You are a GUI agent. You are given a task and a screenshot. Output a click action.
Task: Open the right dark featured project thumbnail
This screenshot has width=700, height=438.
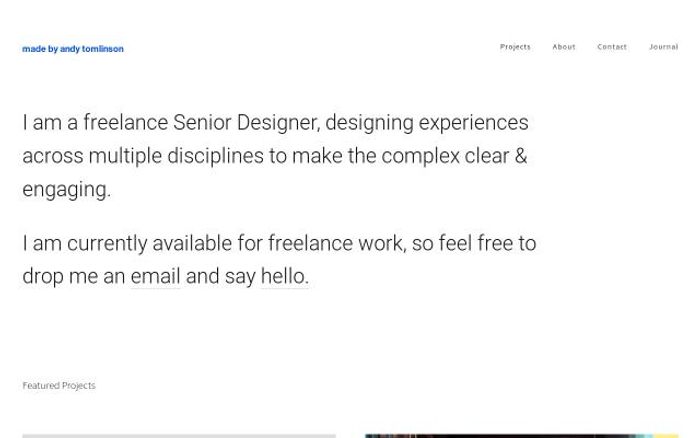[x=522, y=435]
